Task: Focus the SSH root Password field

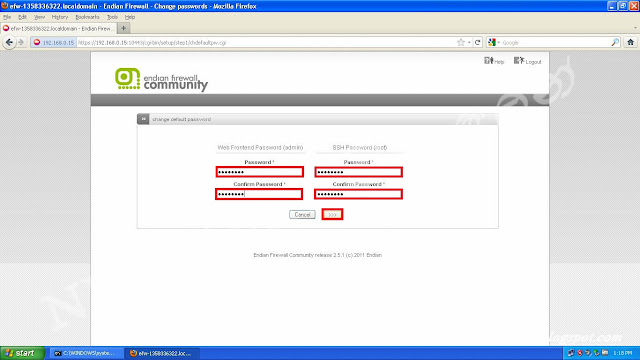Action: click(358, 172)
